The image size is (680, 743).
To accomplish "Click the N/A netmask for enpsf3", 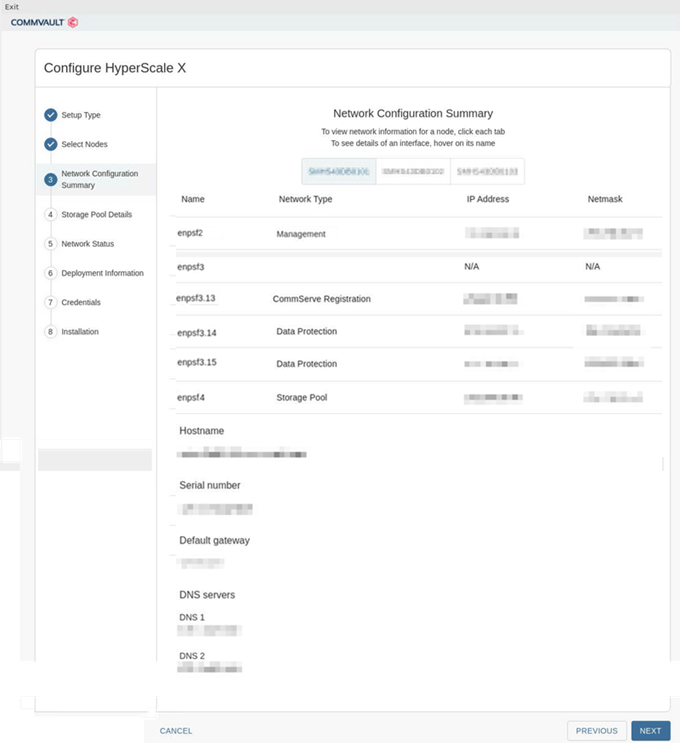I will (592, 266).
